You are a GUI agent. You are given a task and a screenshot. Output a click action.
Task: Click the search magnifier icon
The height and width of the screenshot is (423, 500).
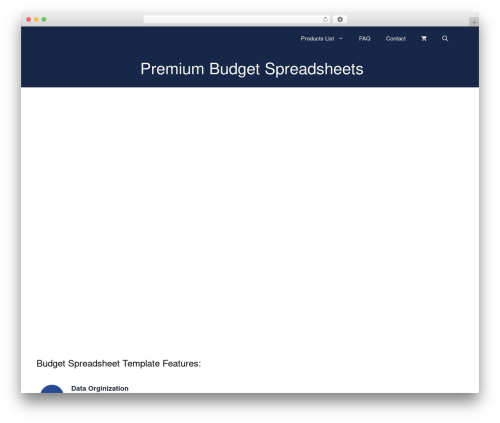[x=445, y=39]
